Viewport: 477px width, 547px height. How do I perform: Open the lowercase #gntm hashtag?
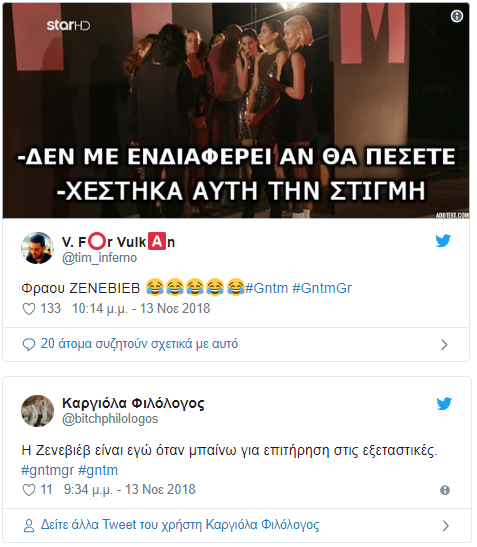(x=98, y=470)
